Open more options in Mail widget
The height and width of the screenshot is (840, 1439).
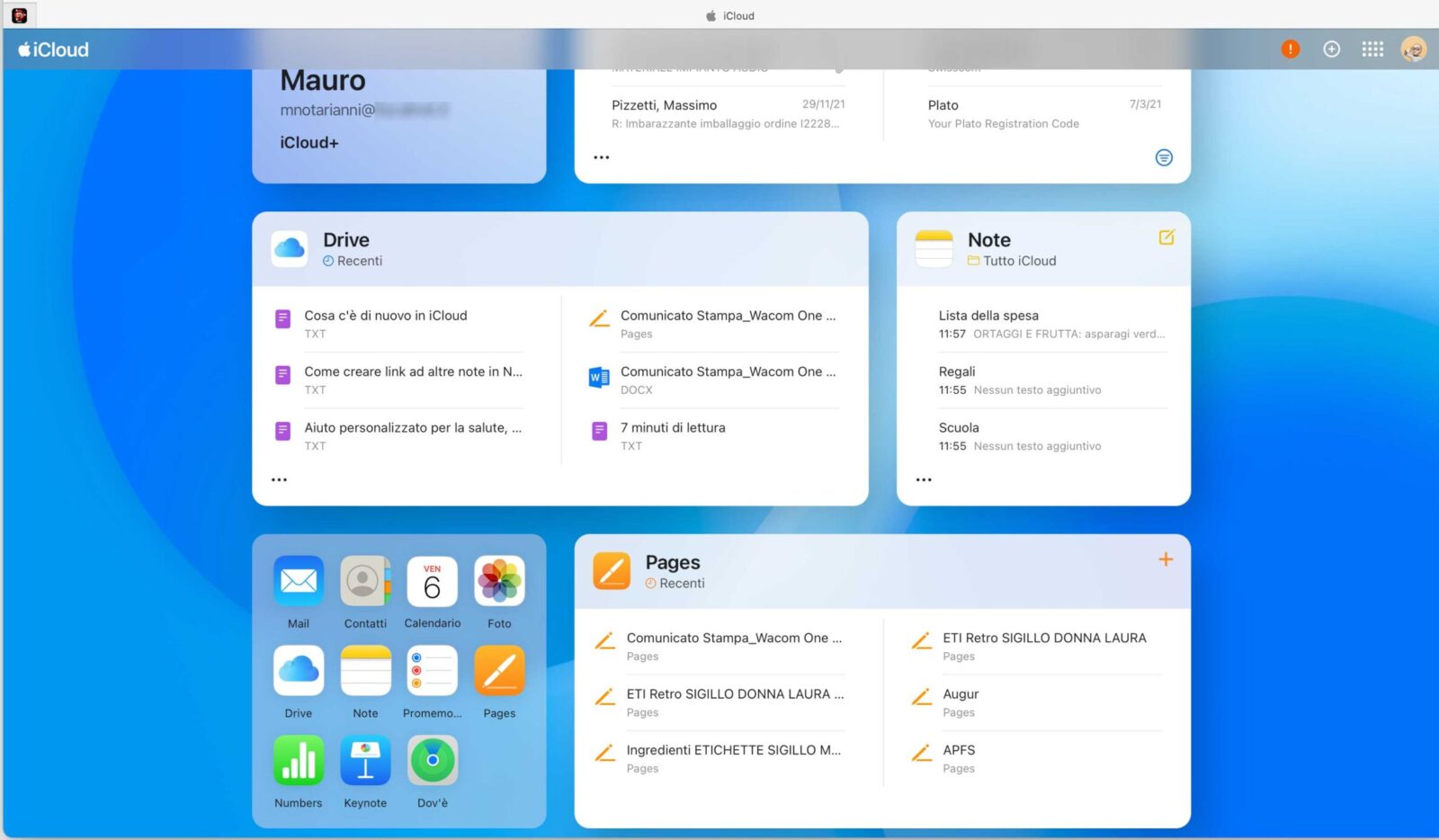(602, 157)
